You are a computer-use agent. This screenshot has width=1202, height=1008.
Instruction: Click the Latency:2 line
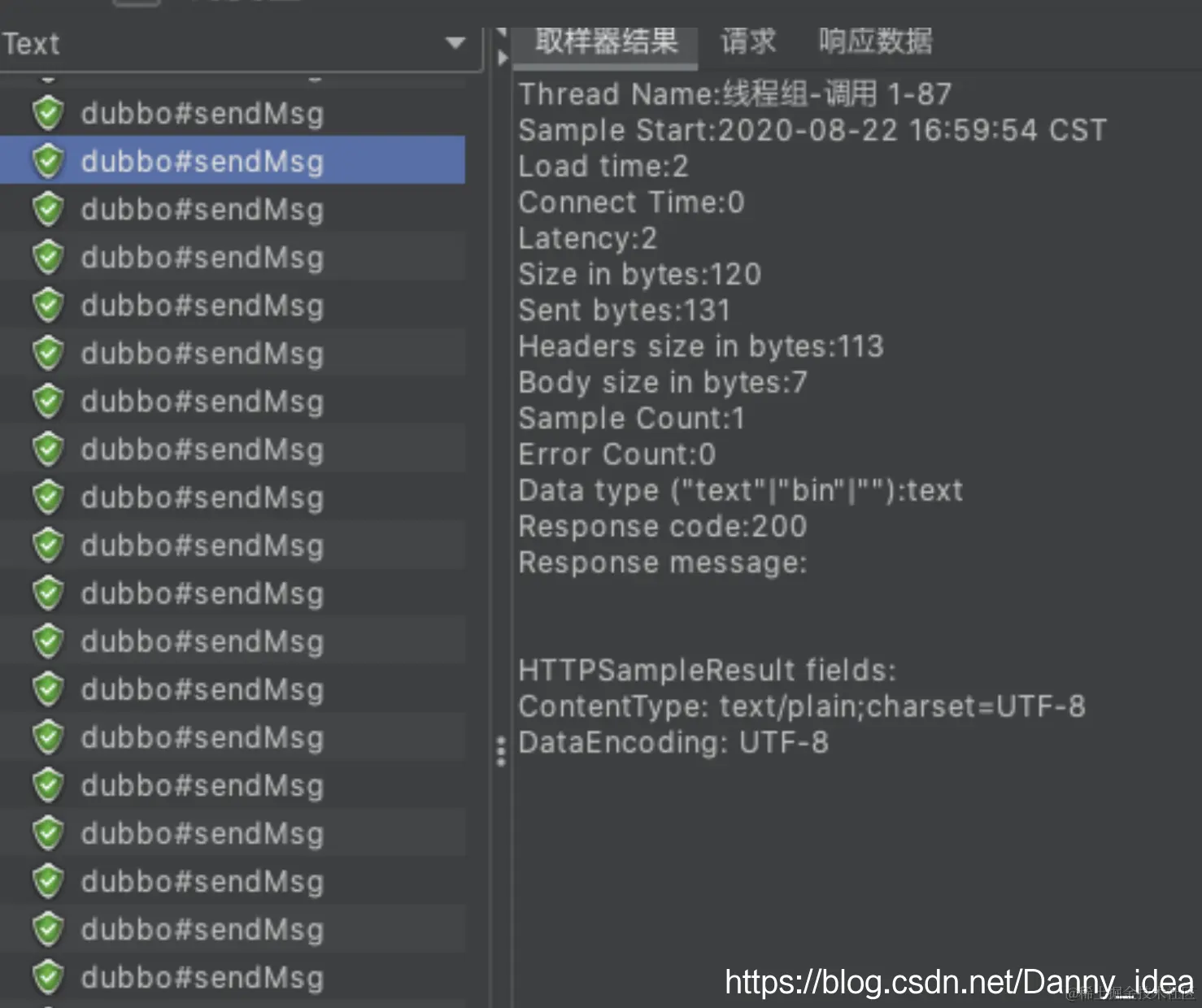[587, 238]
